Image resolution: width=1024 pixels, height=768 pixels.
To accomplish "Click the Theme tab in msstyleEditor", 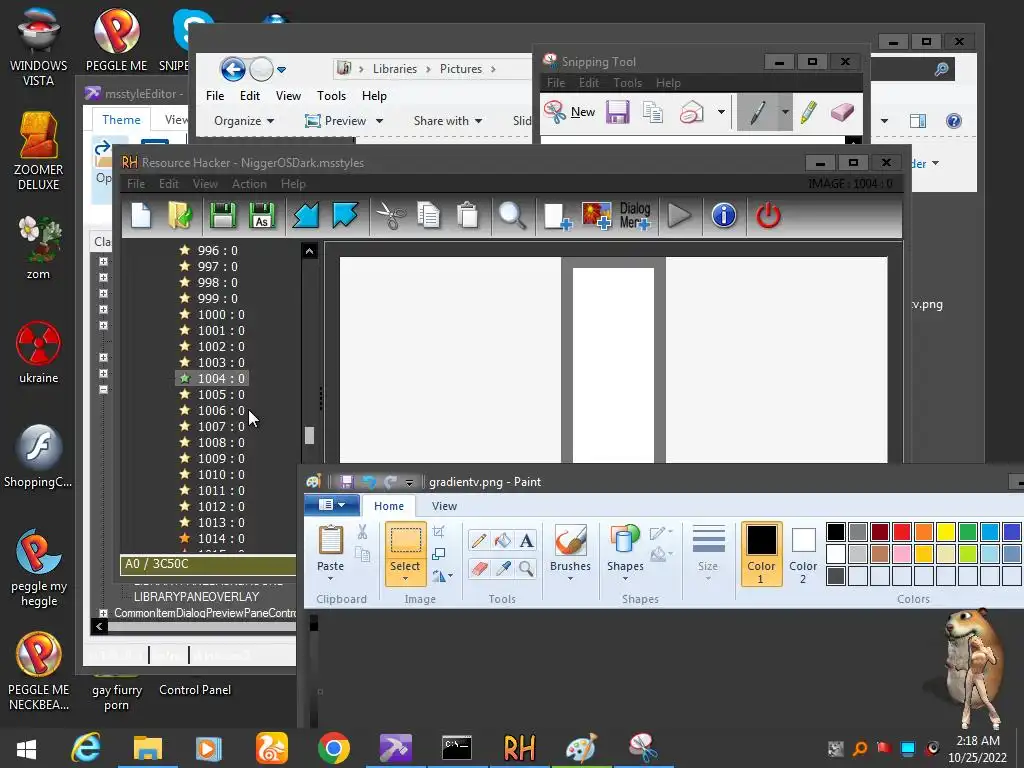I will coord(121,120).
